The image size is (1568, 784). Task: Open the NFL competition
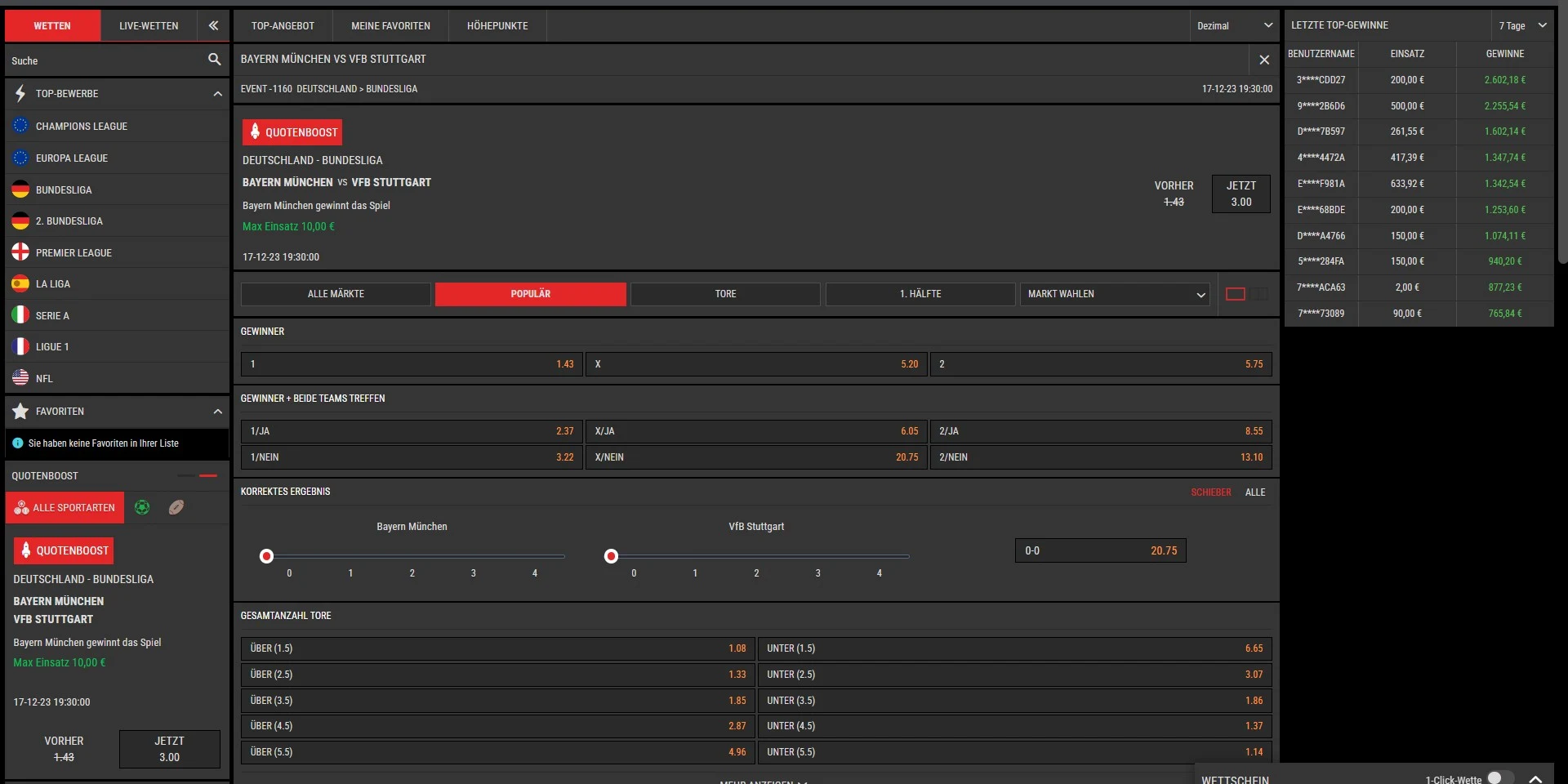[117, 378]
